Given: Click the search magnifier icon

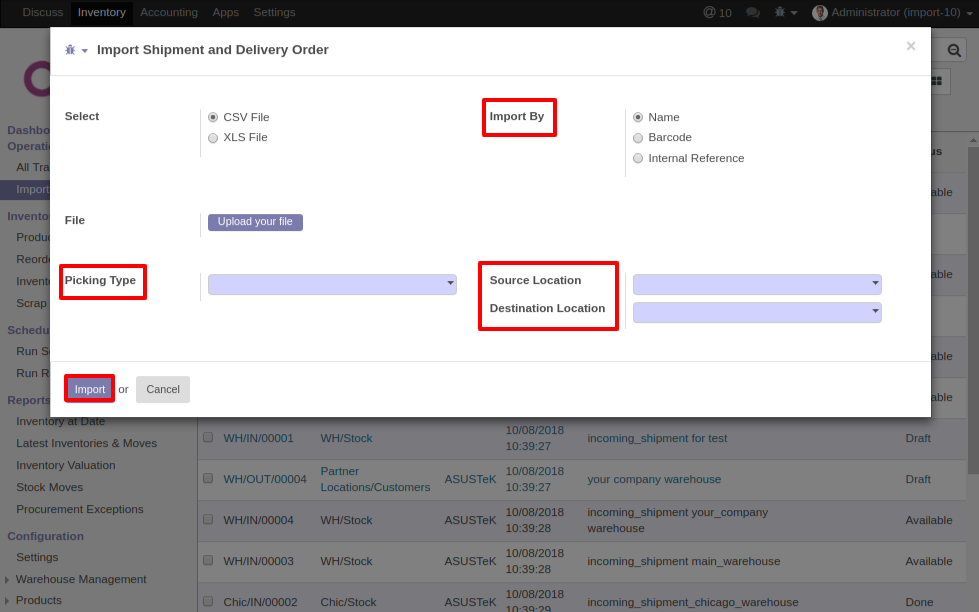Looking at the screenshot, I should pos(954,49).
